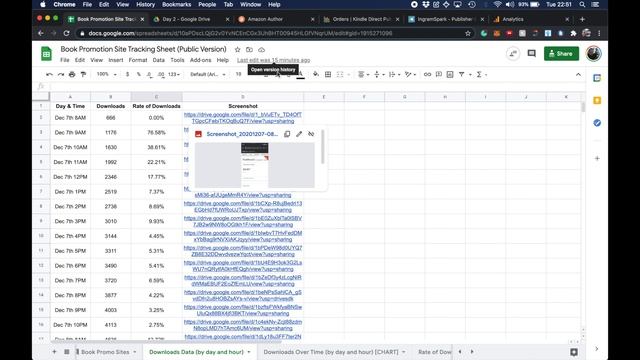The image size is (640, 360).
Task: Redo the last undone action
Action: click(61, 75)
